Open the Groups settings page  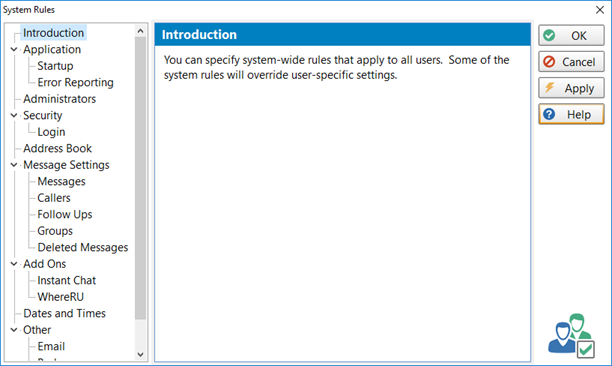55,231
